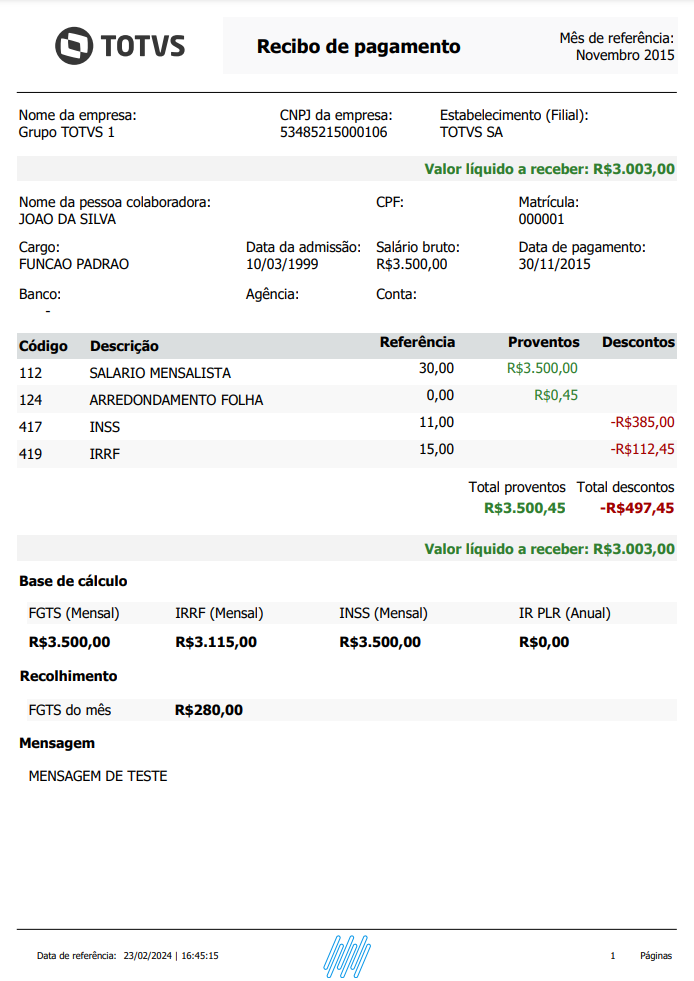
Task: Select the MENSAGEM DE TESTE text
Action: tap(98, 776)
